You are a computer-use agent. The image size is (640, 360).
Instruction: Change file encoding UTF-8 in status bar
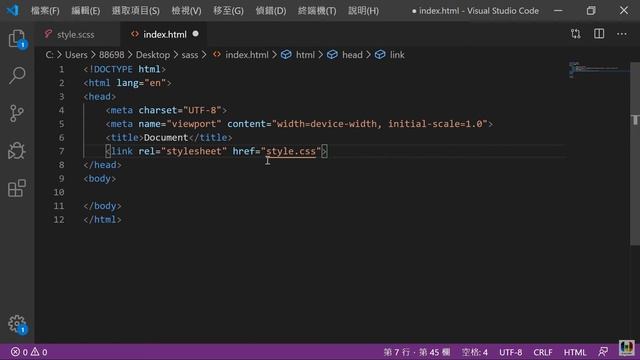click(510, 351)
